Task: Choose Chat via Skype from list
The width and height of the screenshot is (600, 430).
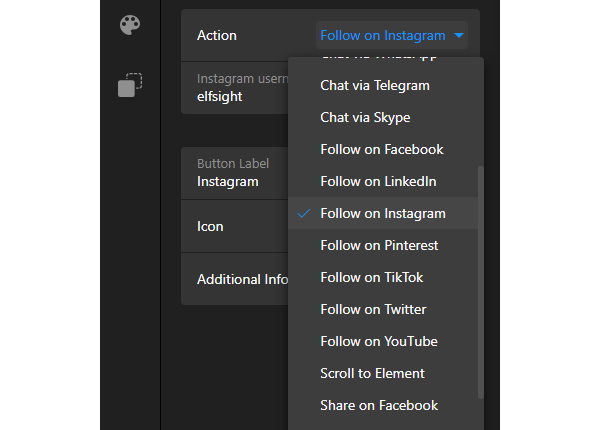Action: (x=365, y=117)
